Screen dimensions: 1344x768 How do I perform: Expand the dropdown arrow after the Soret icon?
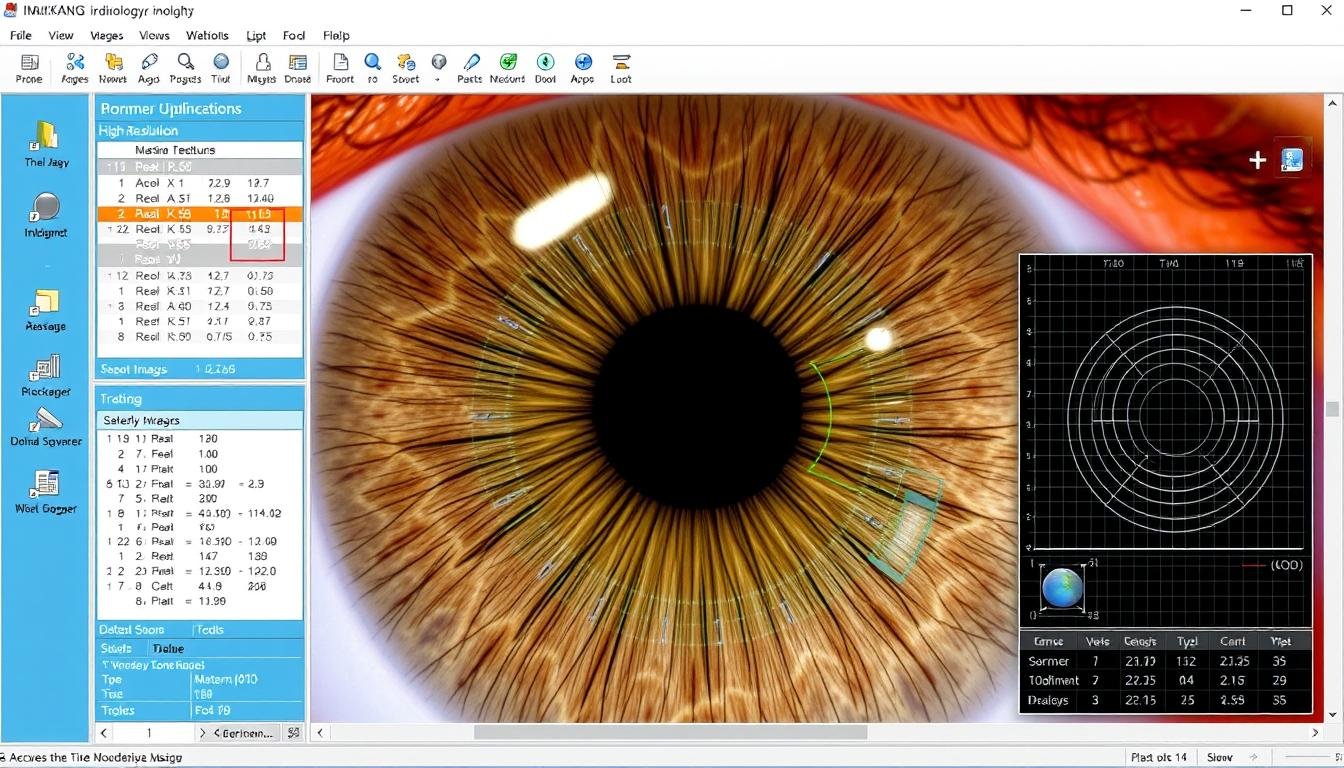coord(438,67)
